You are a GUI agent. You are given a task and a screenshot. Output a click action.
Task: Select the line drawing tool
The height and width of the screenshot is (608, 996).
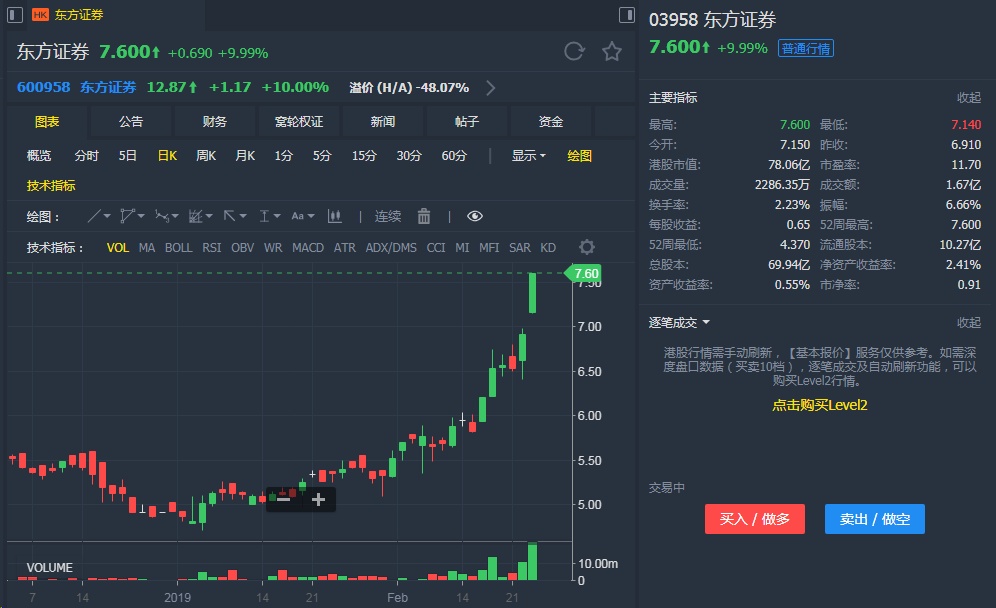click(93, 217)
